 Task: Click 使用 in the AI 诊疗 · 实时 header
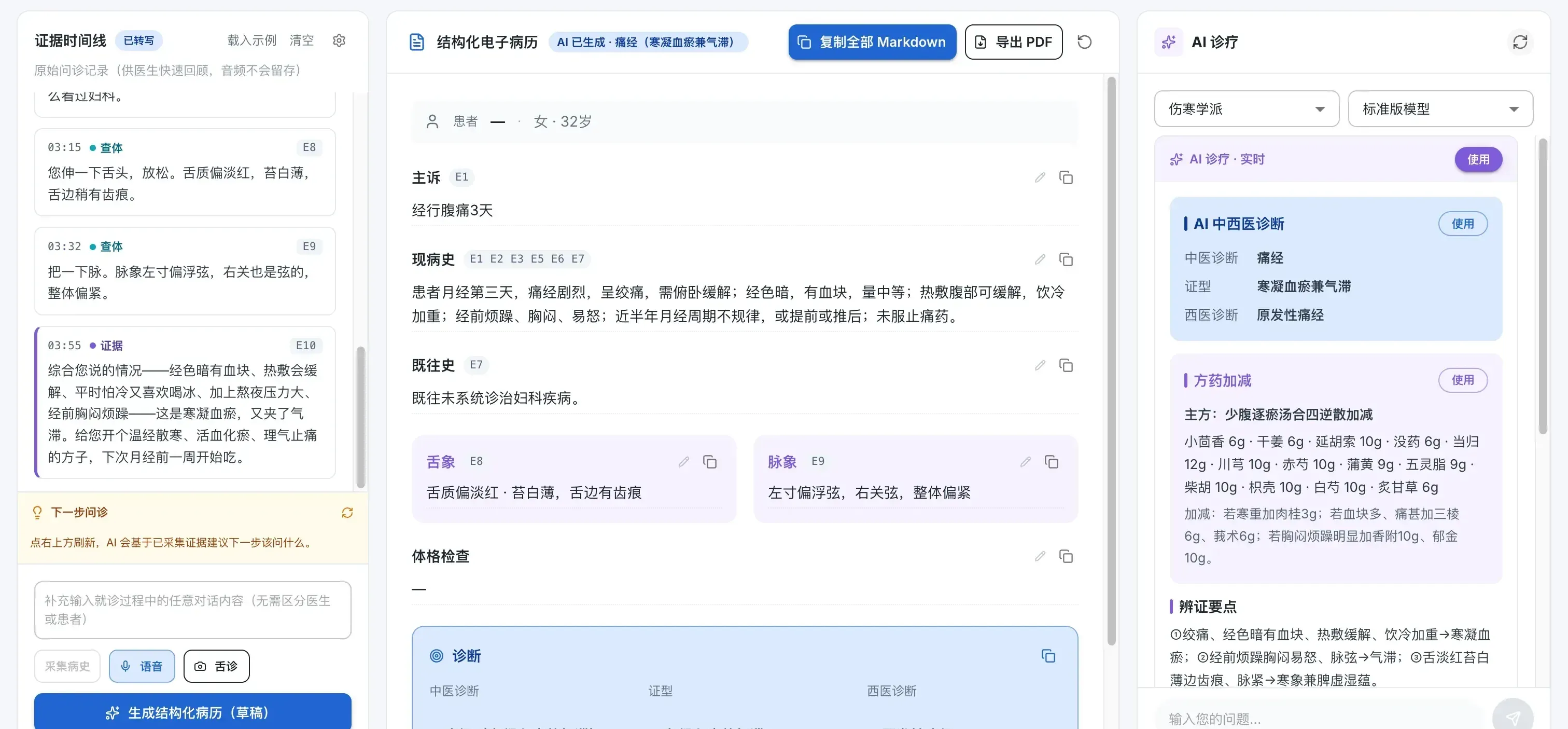coord(1478,160)
